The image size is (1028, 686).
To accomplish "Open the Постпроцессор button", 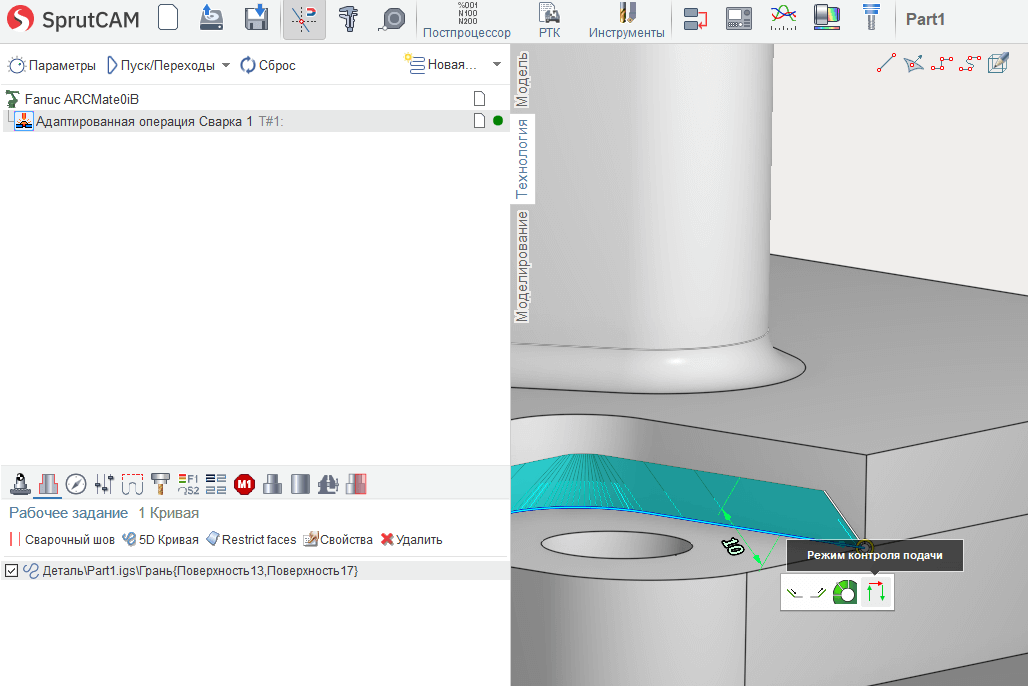I will (467, 20).
